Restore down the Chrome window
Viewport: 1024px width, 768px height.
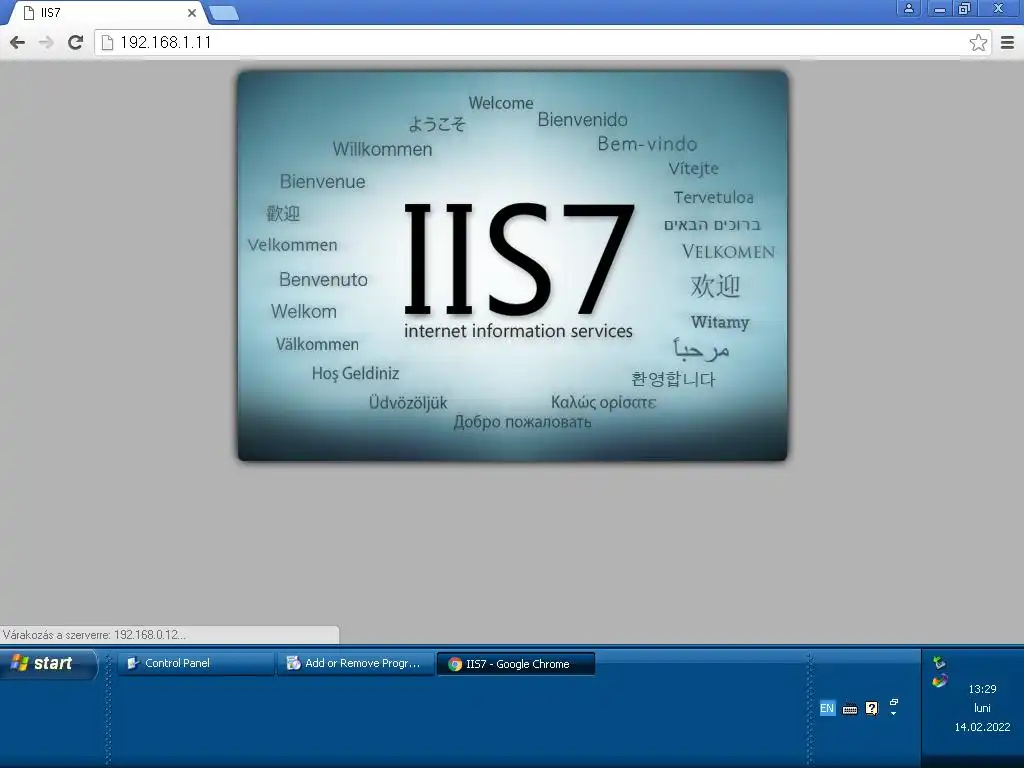click(965, 8)
